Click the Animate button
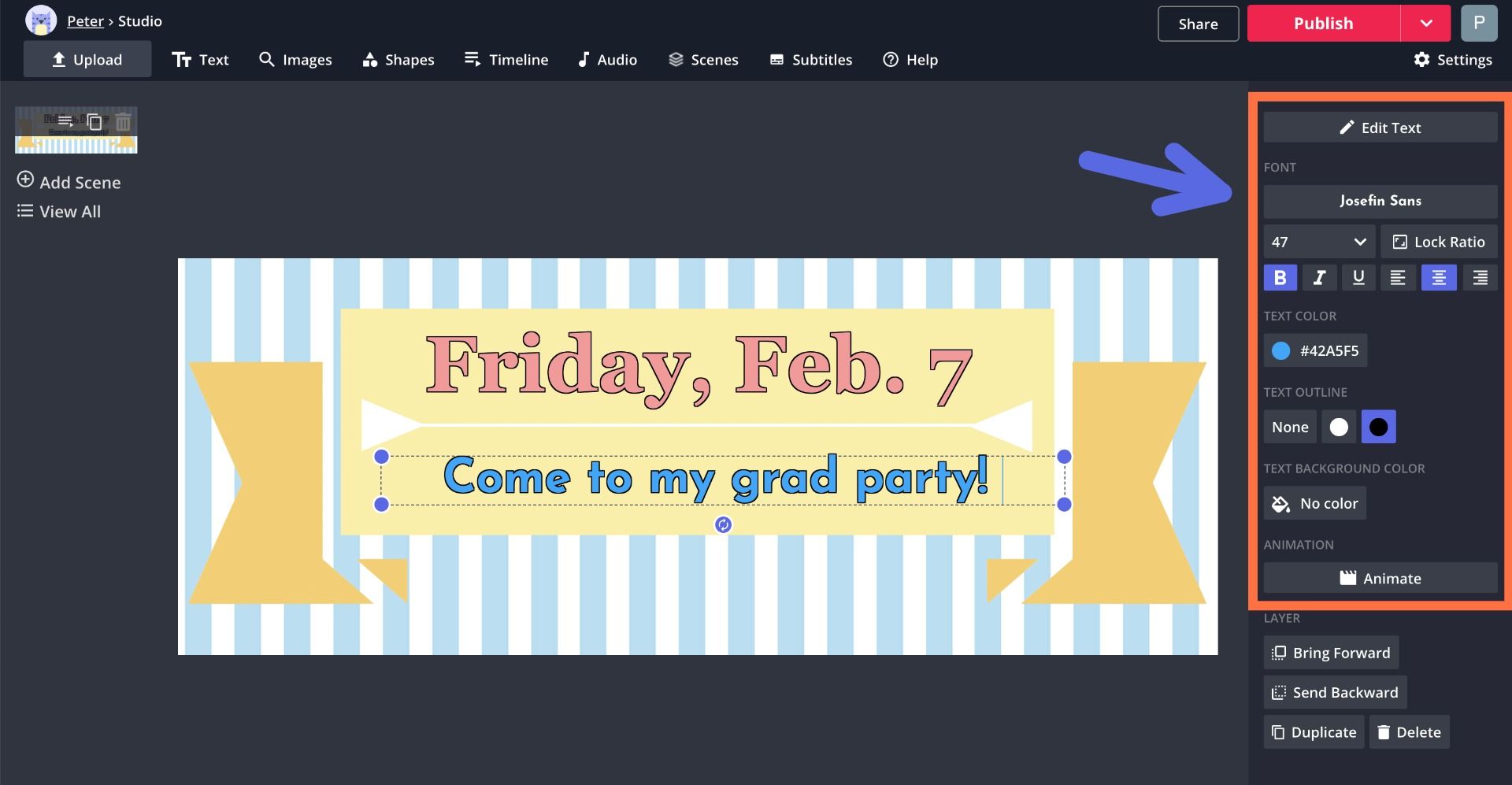1512x785 pixels. (x=1380, y=578)
